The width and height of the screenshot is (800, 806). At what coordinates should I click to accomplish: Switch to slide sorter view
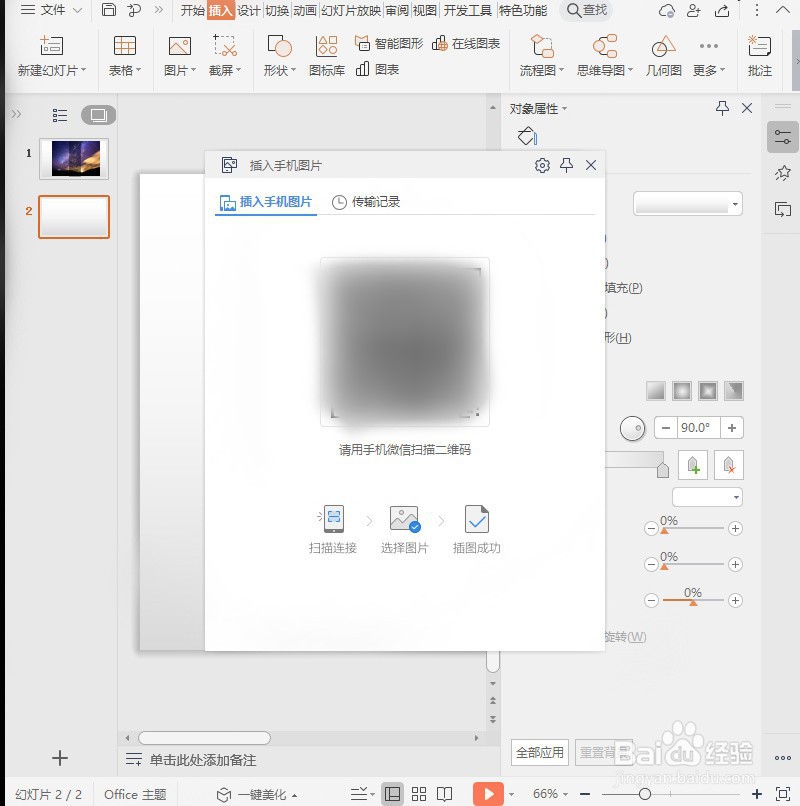pos(419,794)
